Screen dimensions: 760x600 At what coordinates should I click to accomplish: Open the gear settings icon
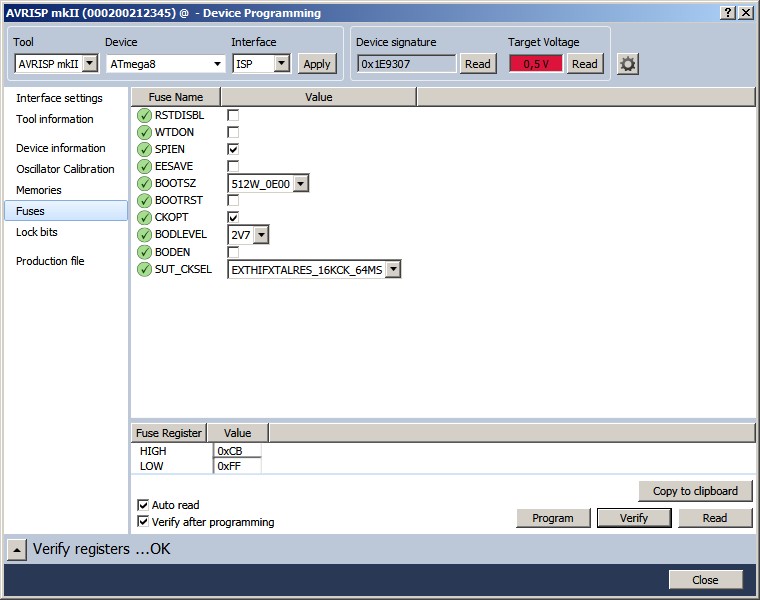[628, 64]
